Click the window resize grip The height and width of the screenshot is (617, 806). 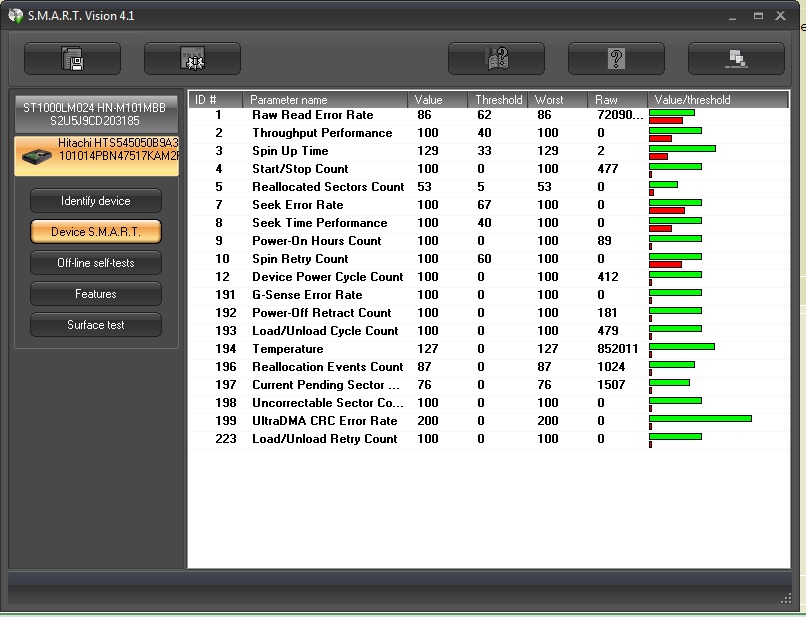786,598
